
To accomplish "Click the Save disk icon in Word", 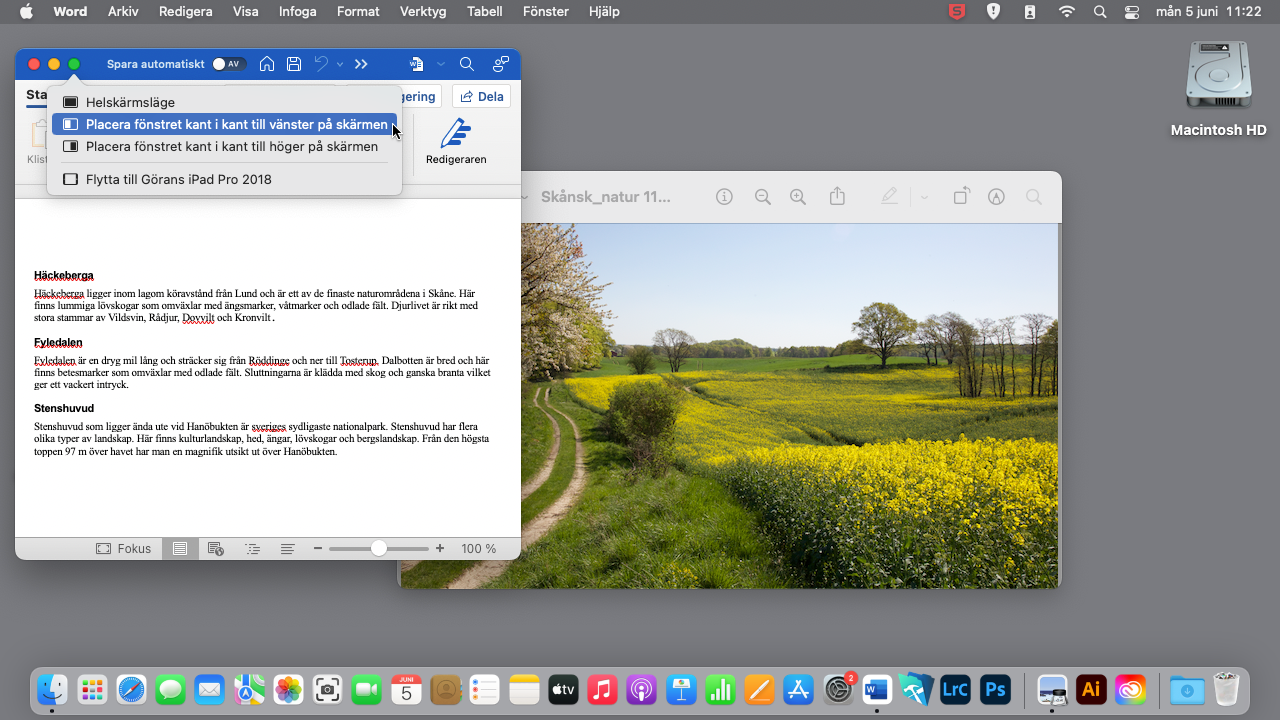I will pyautogui.click(x=294, y=64).
